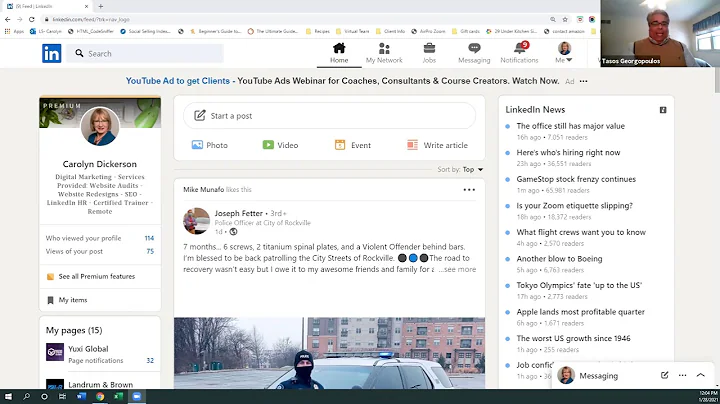
Task: Add a Video to post
Action: pyautogui.click(x=280, y=145)
